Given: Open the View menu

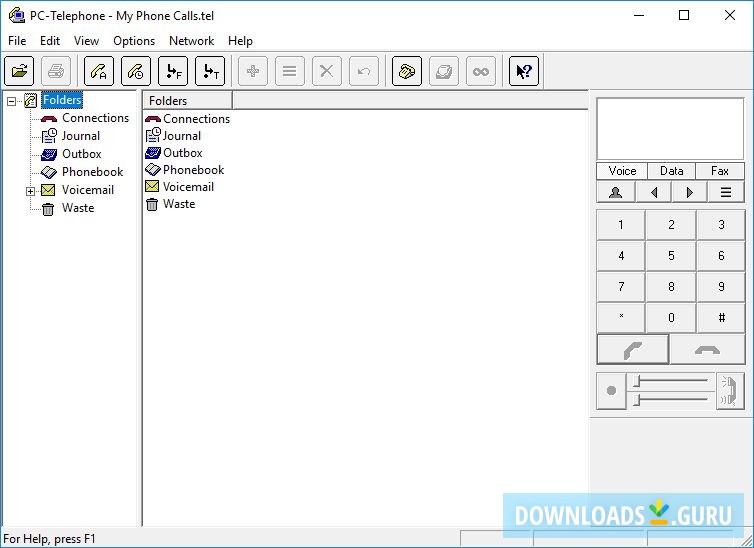Looking at the screenshot, I should [87, 41].
